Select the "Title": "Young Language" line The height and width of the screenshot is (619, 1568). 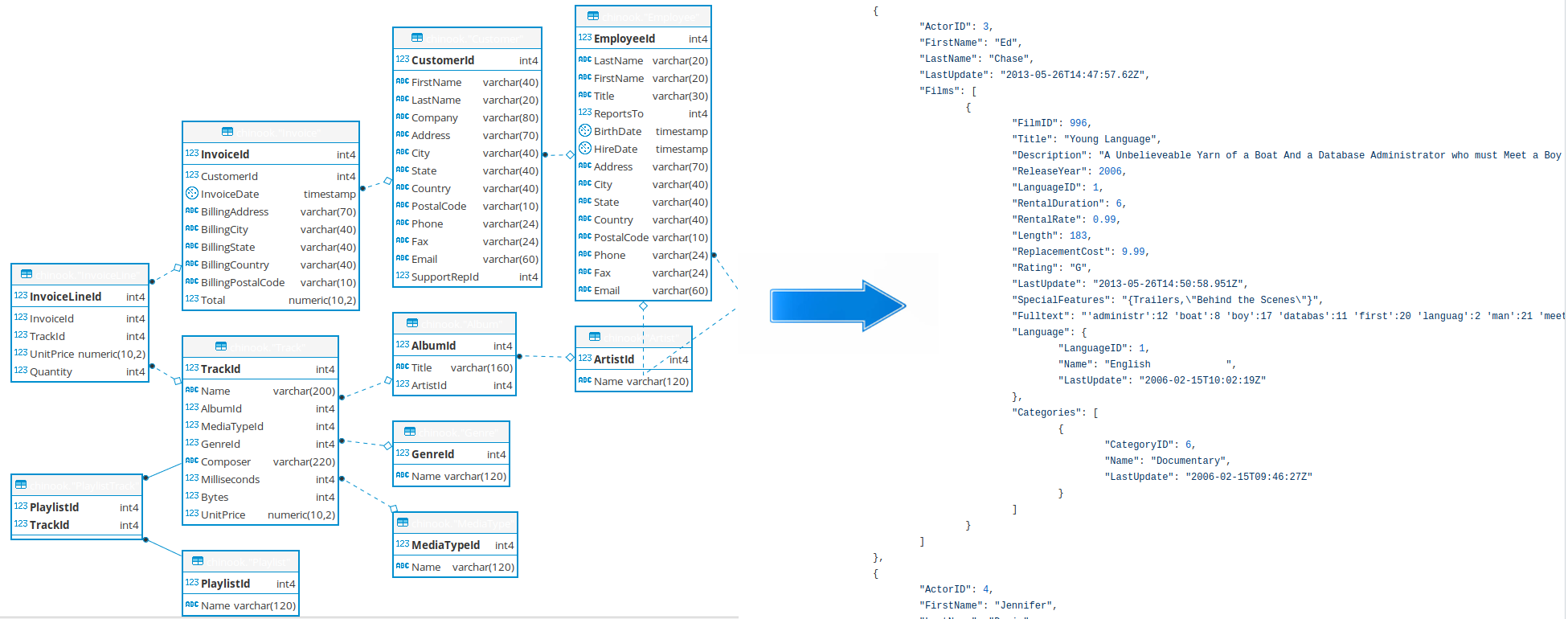tap(1086, 139)
